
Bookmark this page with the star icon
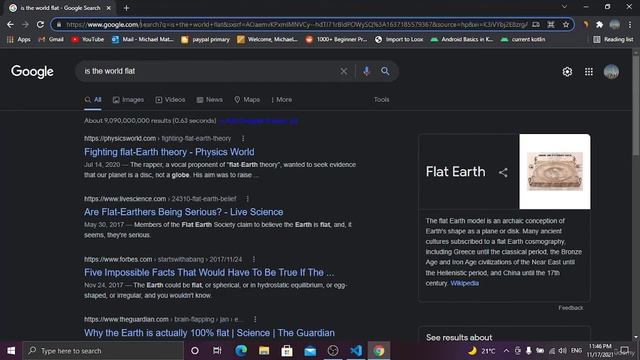[x=566, y=24]
